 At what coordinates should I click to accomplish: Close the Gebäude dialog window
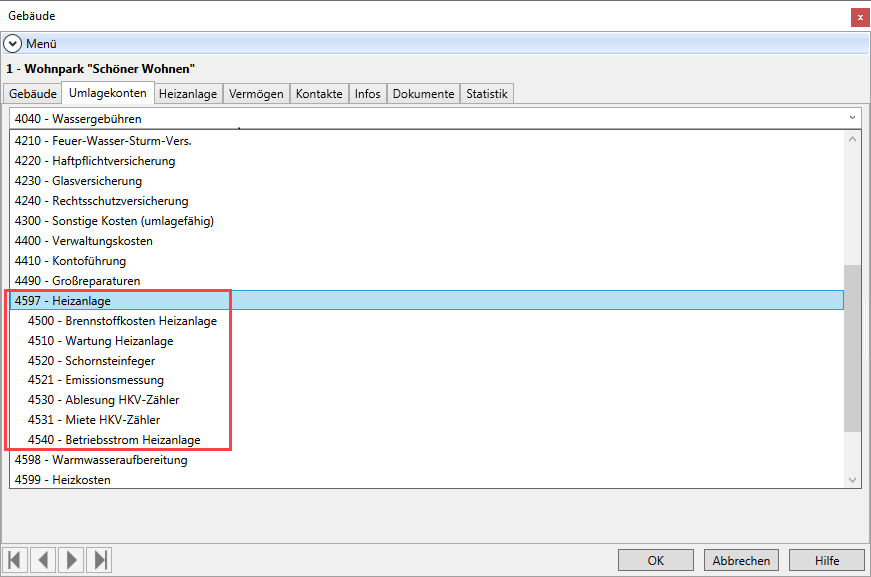tap(859, 17)
